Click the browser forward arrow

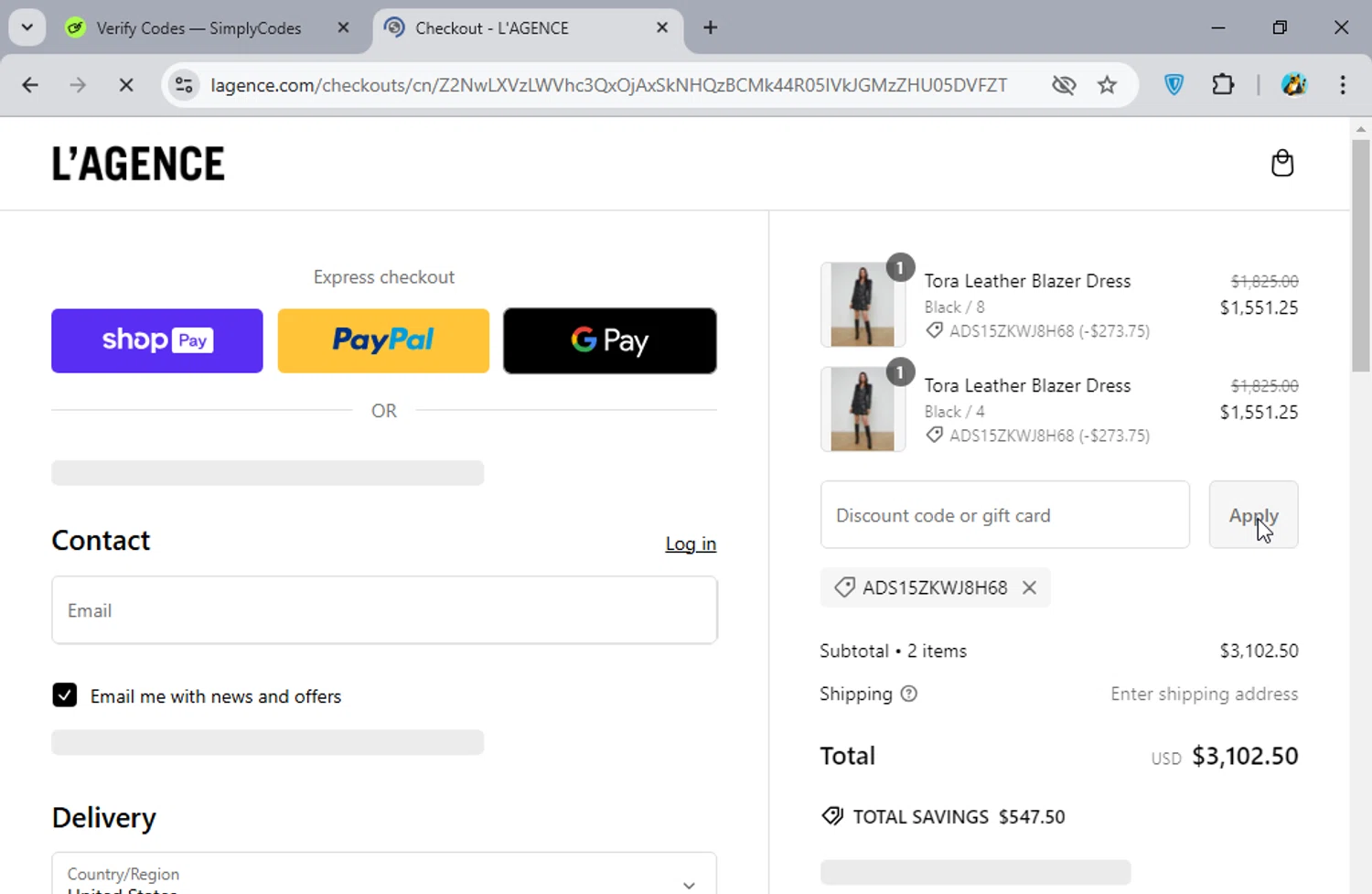tap(78, 85)
